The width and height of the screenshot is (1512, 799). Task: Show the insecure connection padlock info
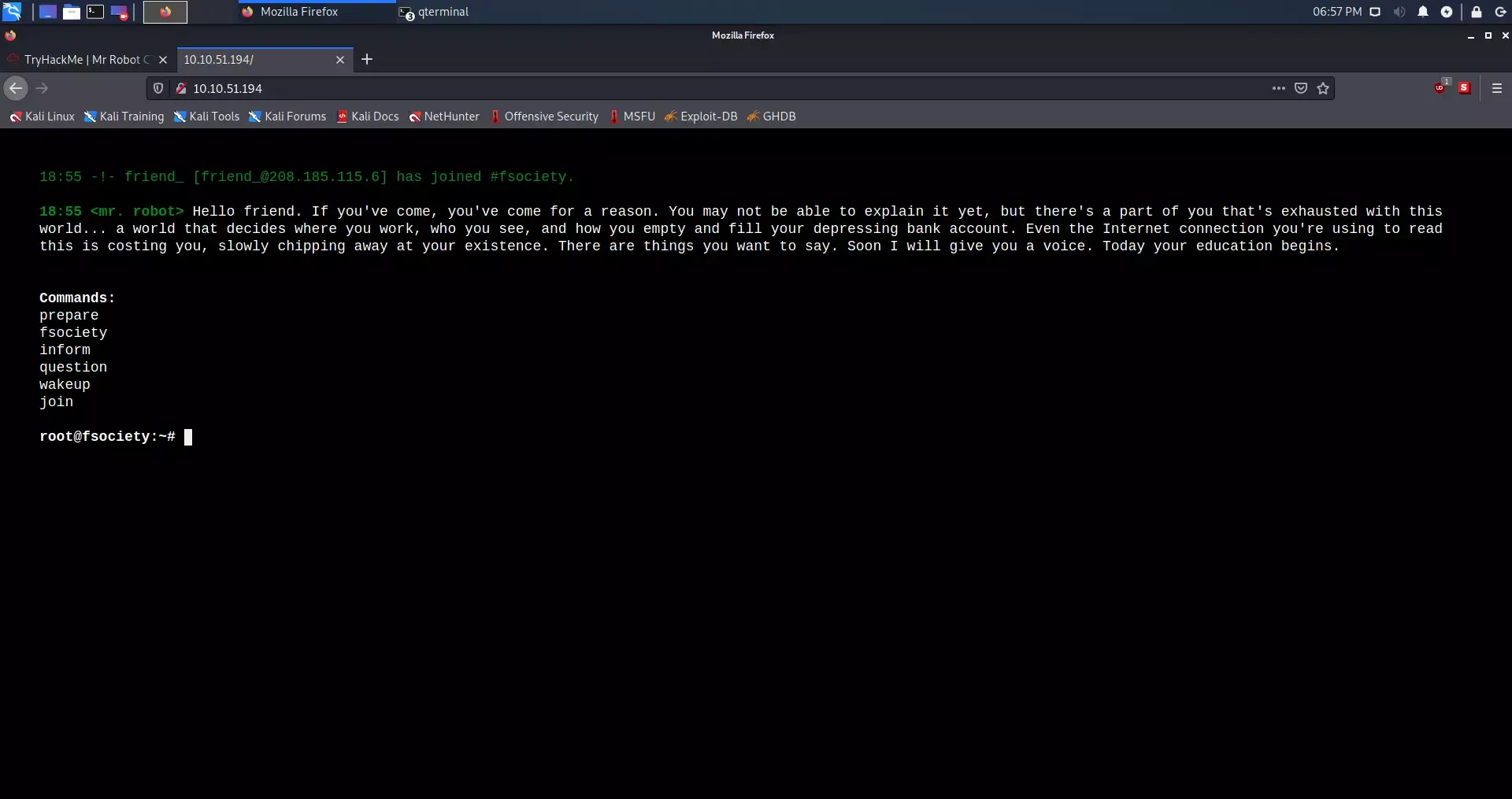point(180,88)
